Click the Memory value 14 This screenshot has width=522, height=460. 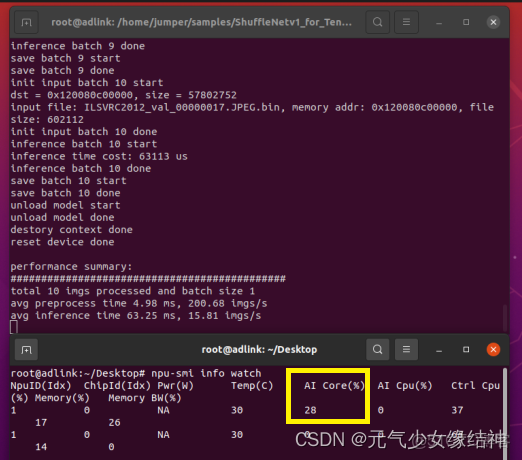[41, 447]
